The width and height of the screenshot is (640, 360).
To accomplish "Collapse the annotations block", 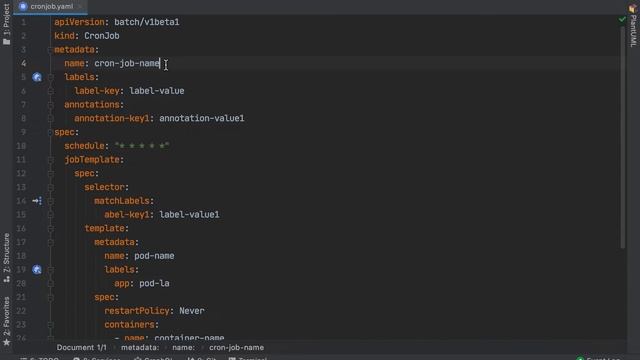I will coord(50,105).
